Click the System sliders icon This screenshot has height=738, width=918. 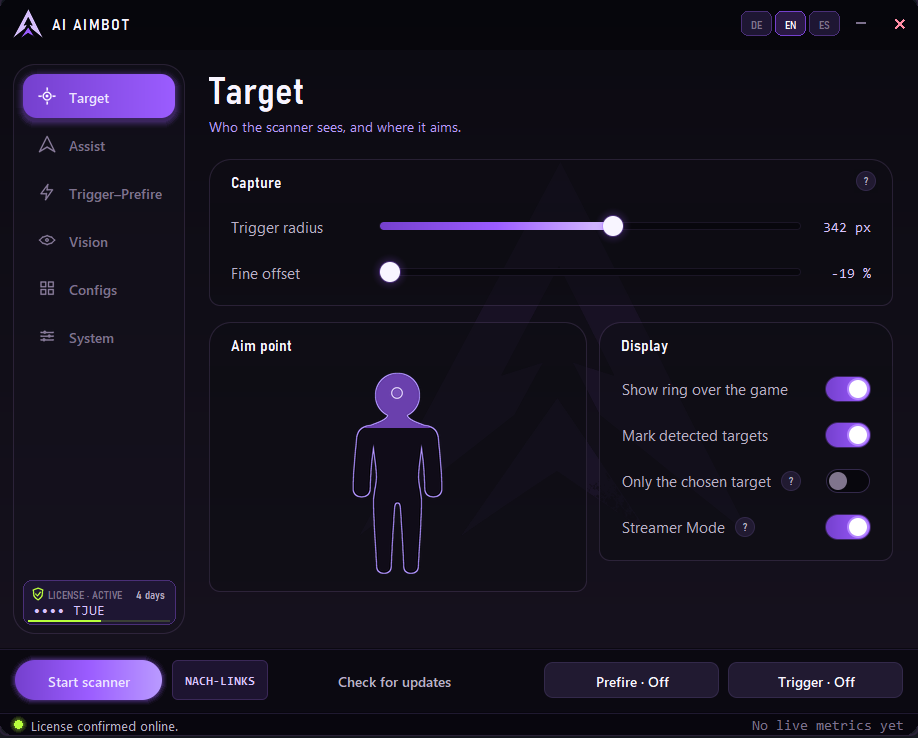pos(47,337)
